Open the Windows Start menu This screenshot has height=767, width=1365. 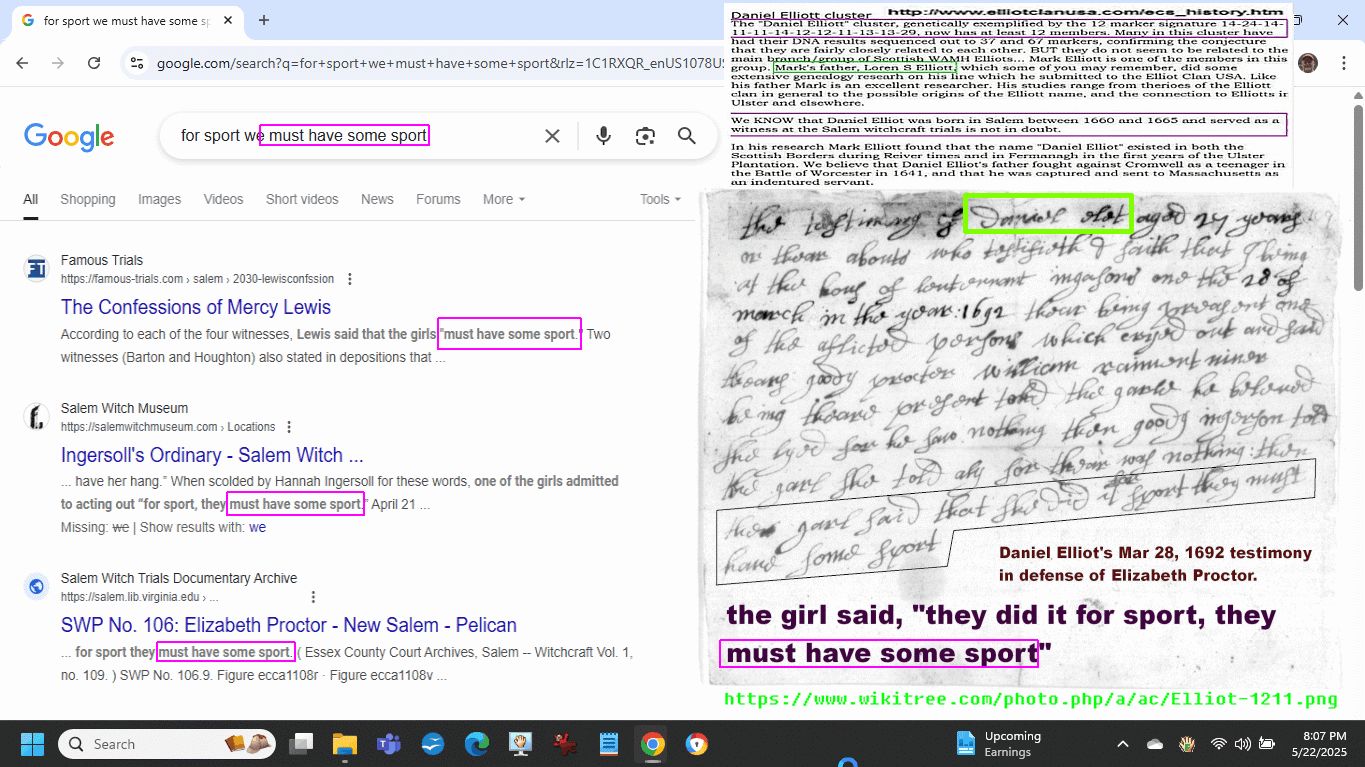point(32,744)
